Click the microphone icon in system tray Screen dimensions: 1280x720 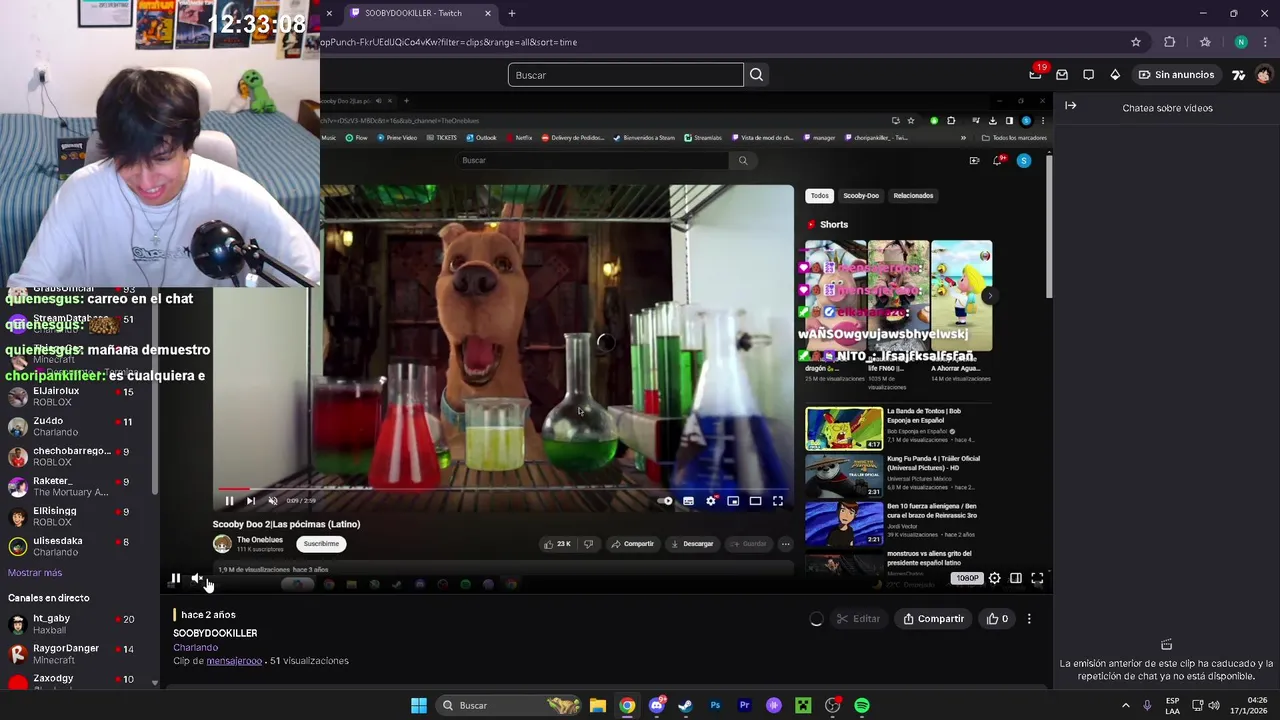(x=1147, y=705)
